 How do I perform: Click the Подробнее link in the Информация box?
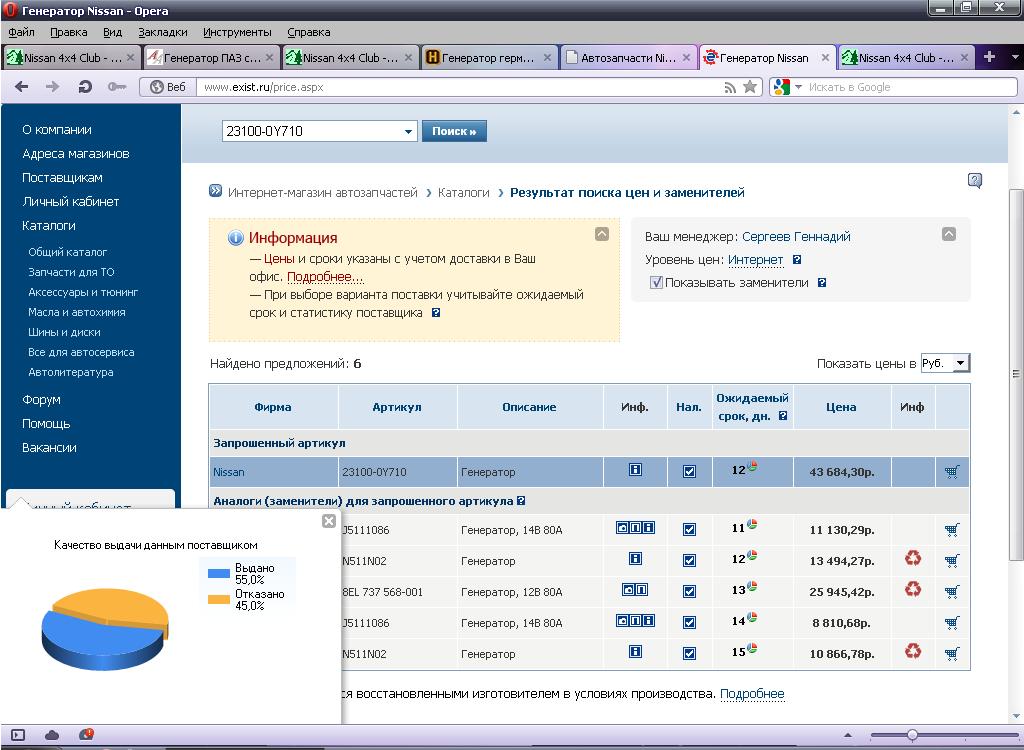point(325,276)
